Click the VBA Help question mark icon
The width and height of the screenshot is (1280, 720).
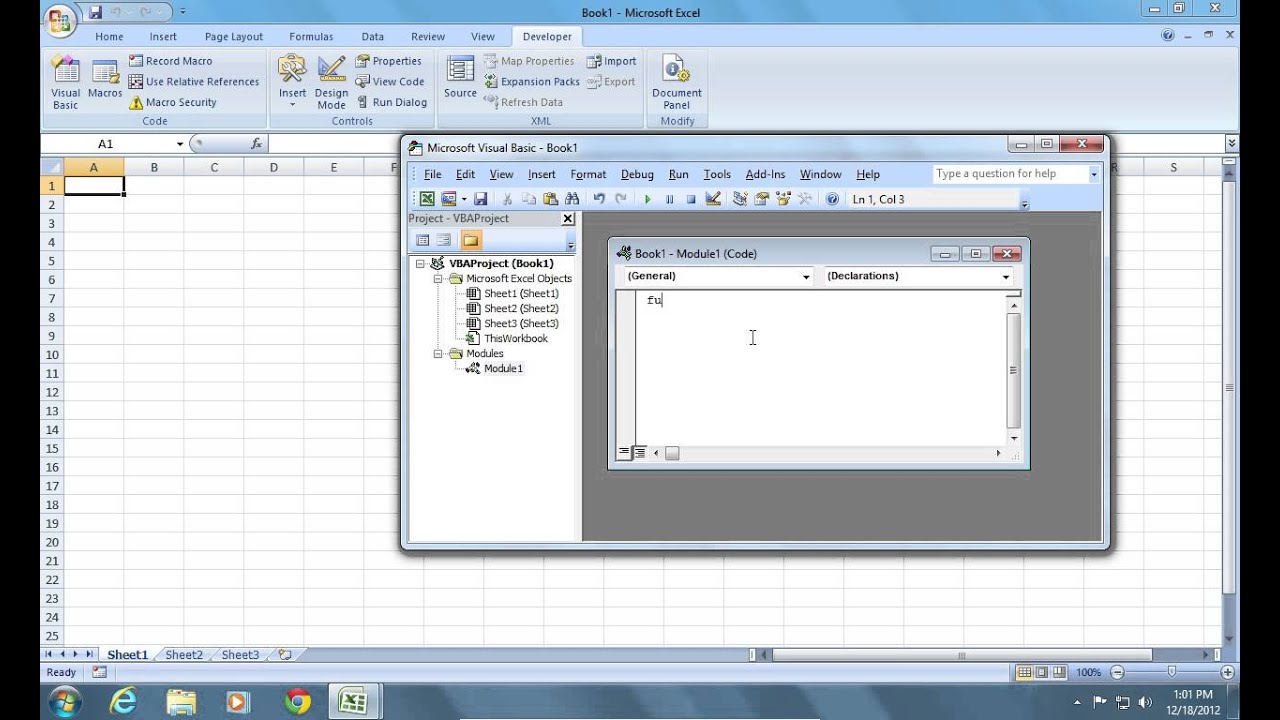(832, 199)
